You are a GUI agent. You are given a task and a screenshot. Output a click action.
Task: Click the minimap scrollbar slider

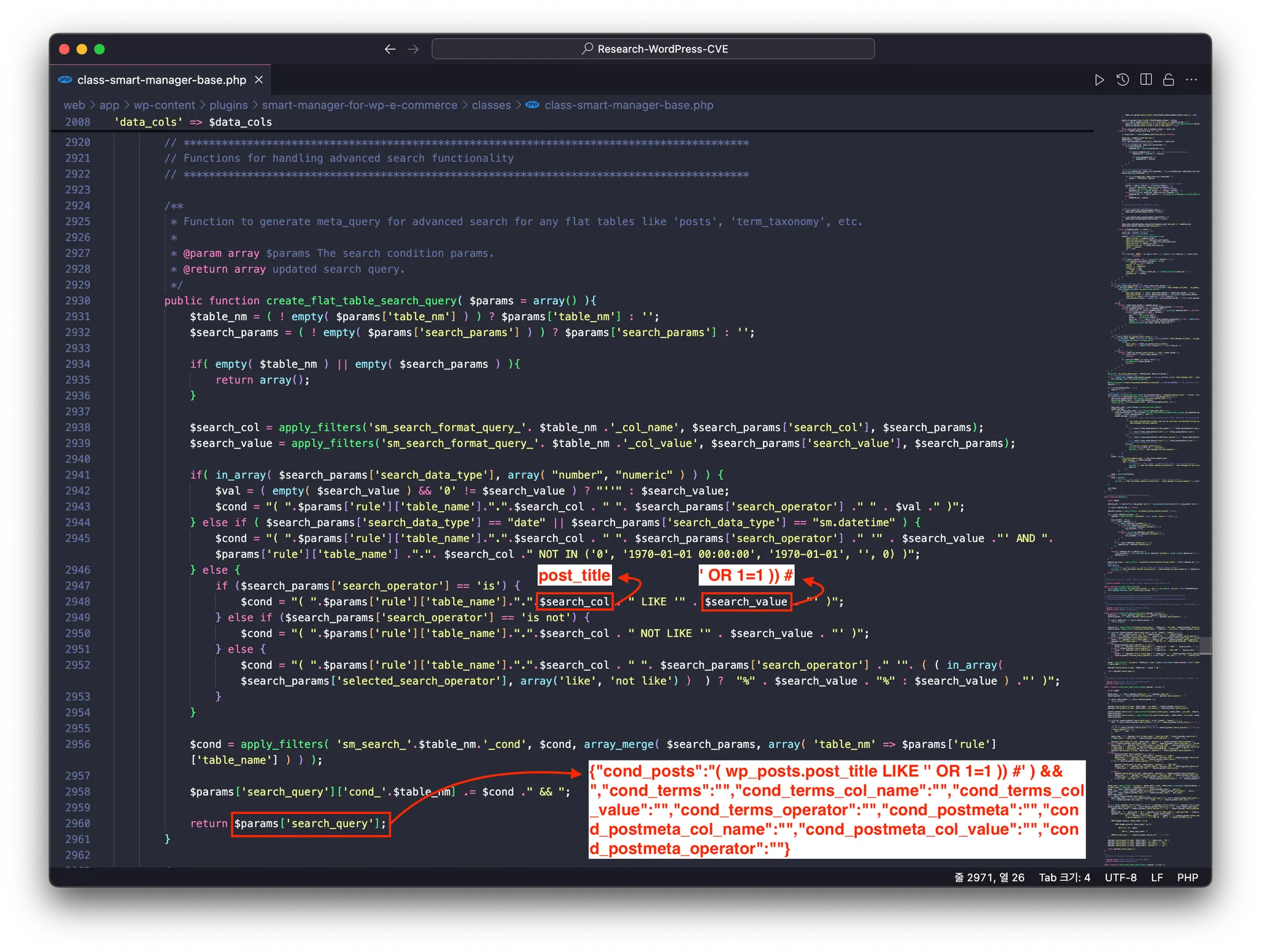tap(1205, 645)
